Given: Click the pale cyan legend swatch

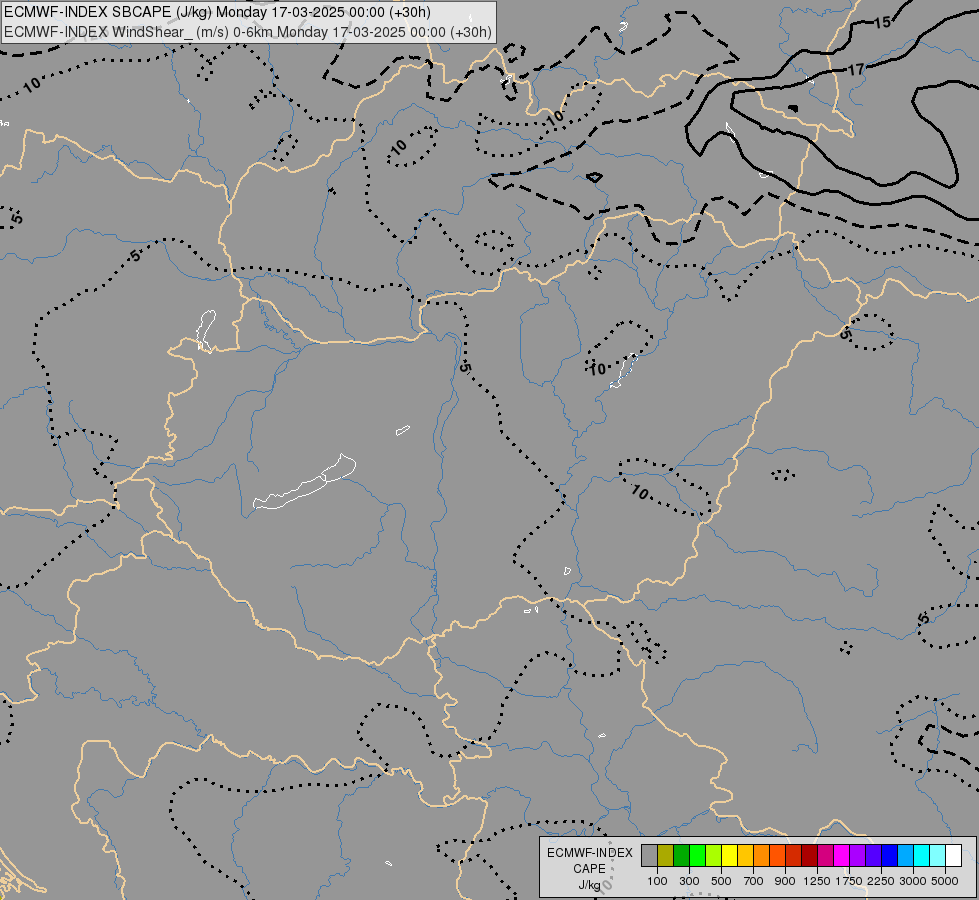Looking at the screenshot, I should pyautogui.click(x=938, y=855).
